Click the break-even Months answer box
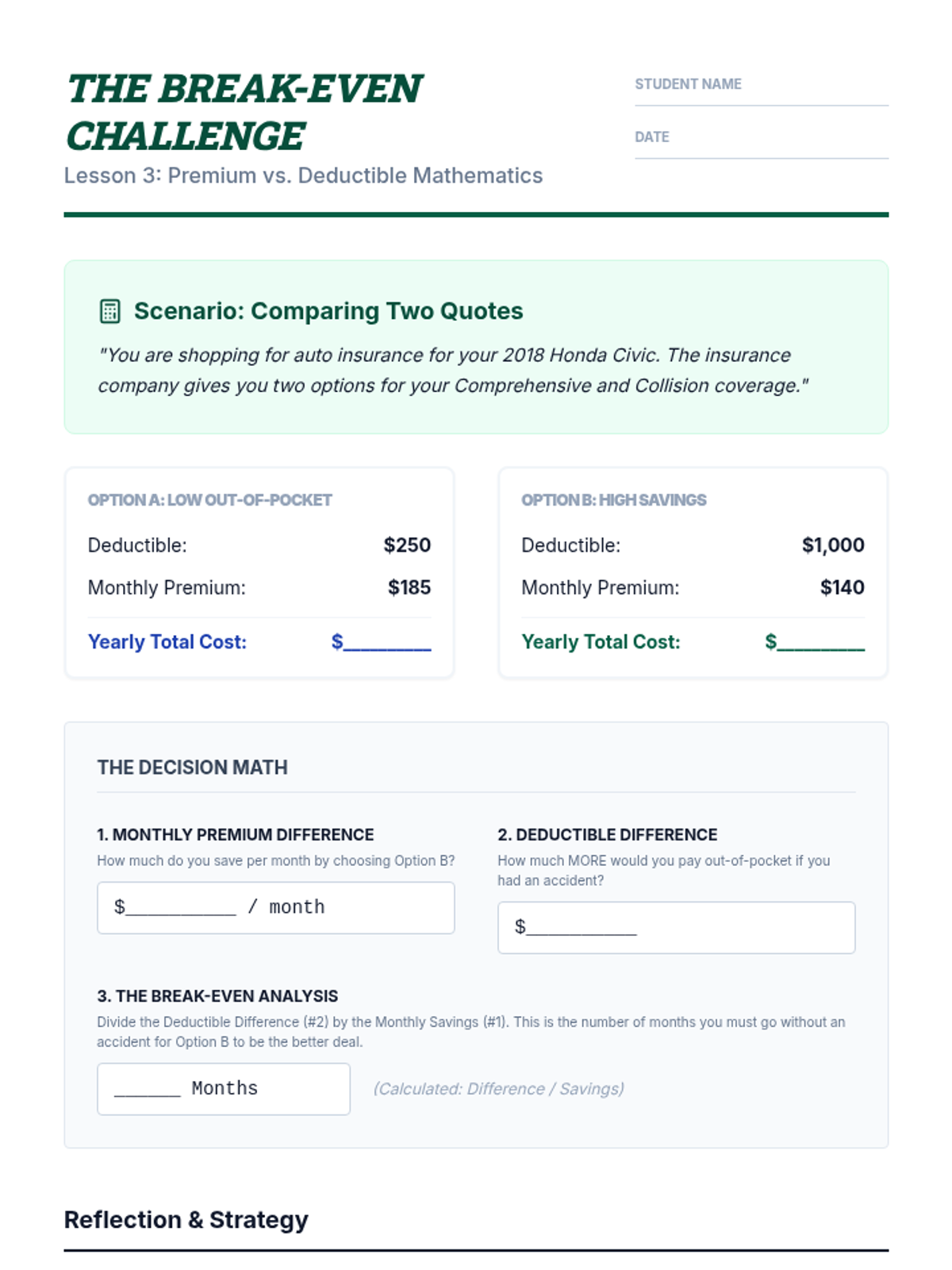 coord(223,1088)
